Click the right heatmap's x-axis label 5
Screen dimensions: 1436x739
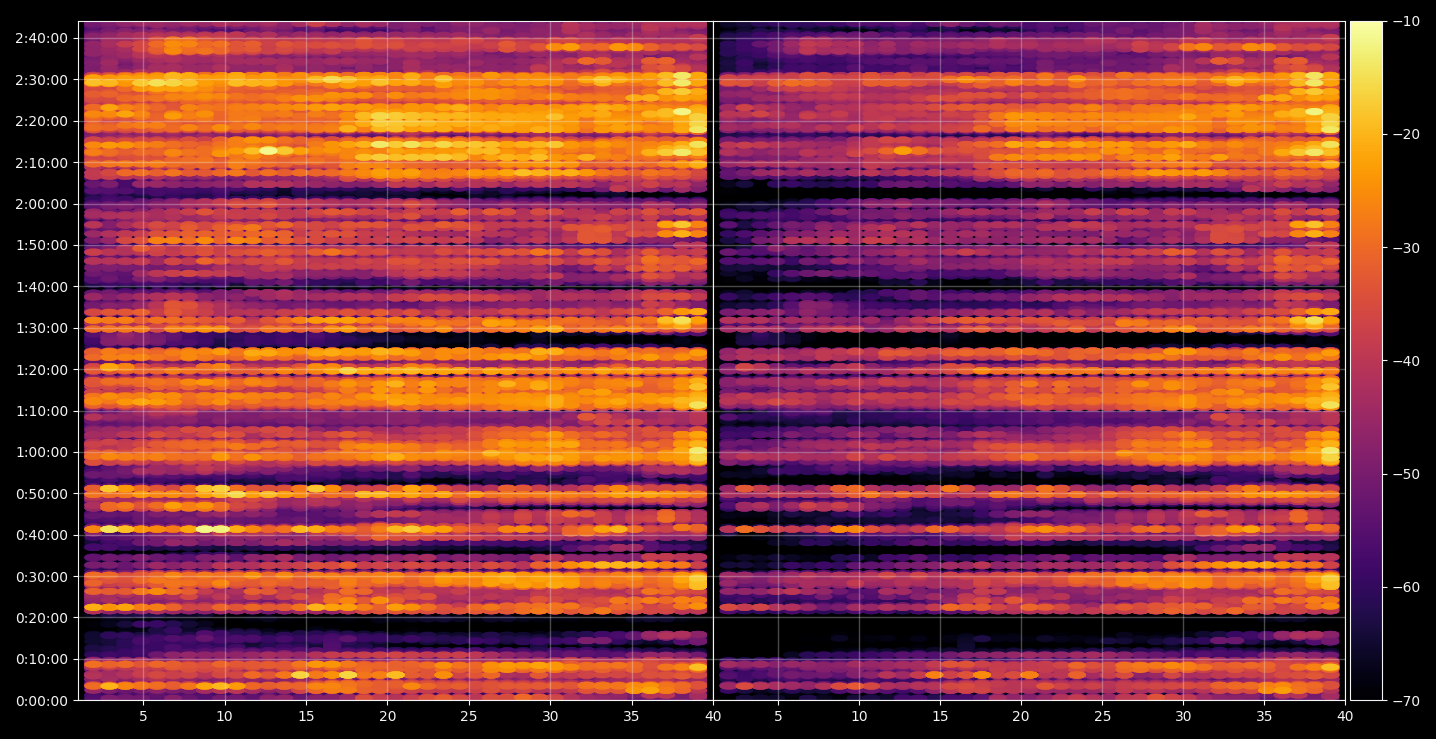pos(777,716)
